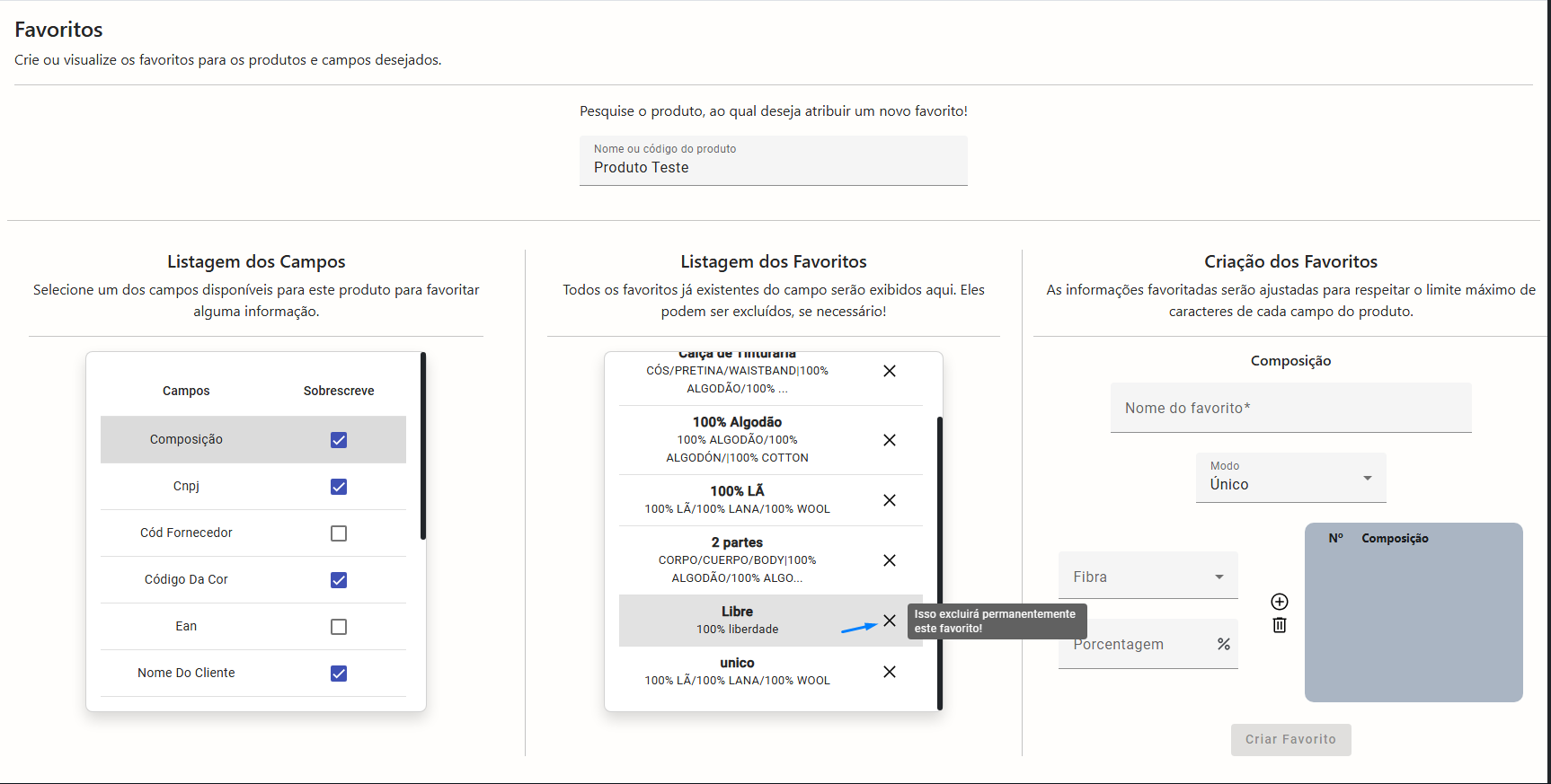Choose the Nome Do Cliente field
The width and height of the screenshot is (1551, 784).
coord(186,674)
